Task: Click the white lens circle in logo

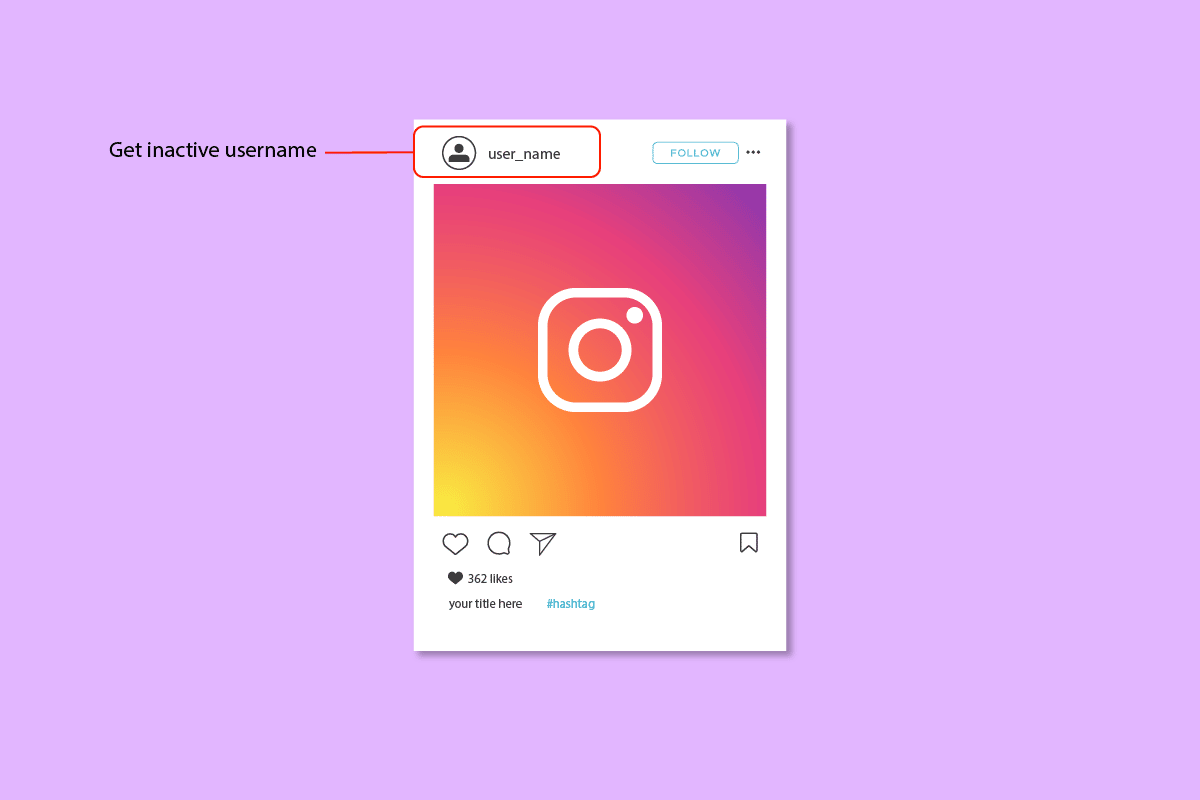Action: [600, 350]
